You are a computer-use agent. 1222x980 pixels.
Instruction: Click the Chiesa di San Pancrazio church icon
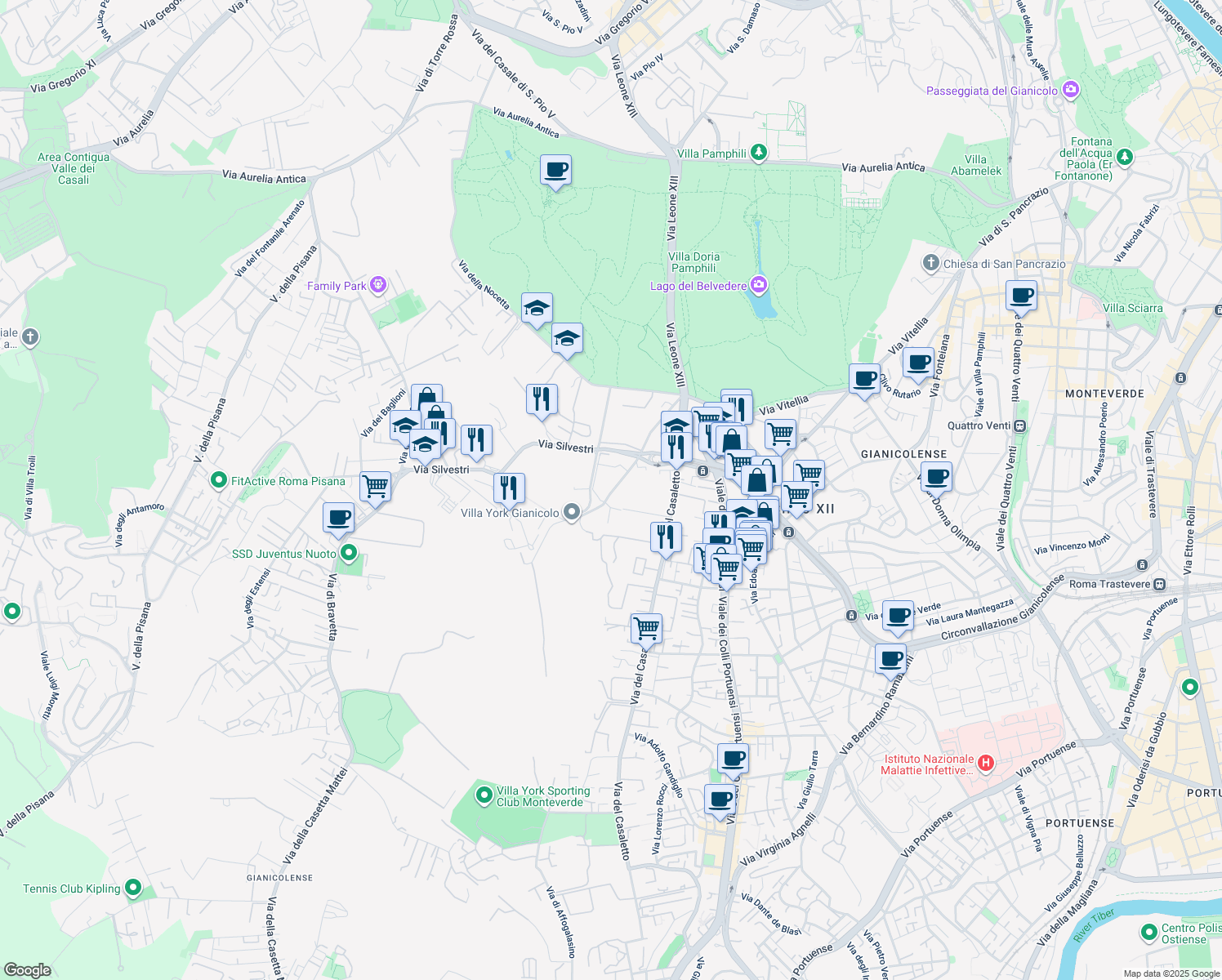tap(930, 263)
